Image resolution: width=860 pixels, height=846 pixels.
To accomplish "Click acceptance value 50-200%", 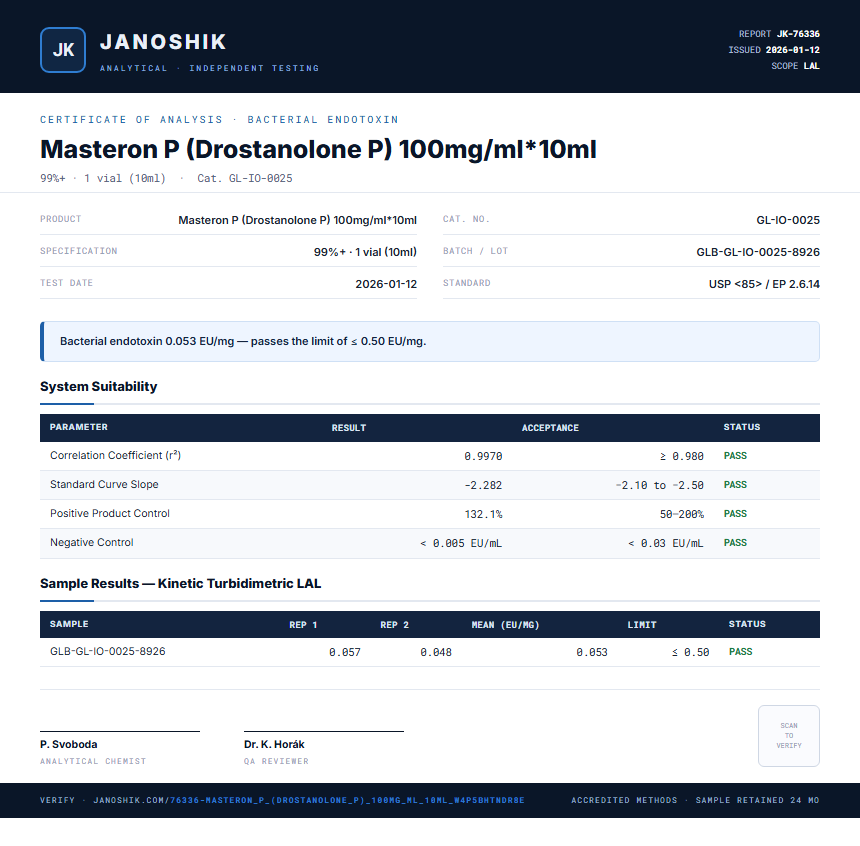I will click(x=682, y=515).
